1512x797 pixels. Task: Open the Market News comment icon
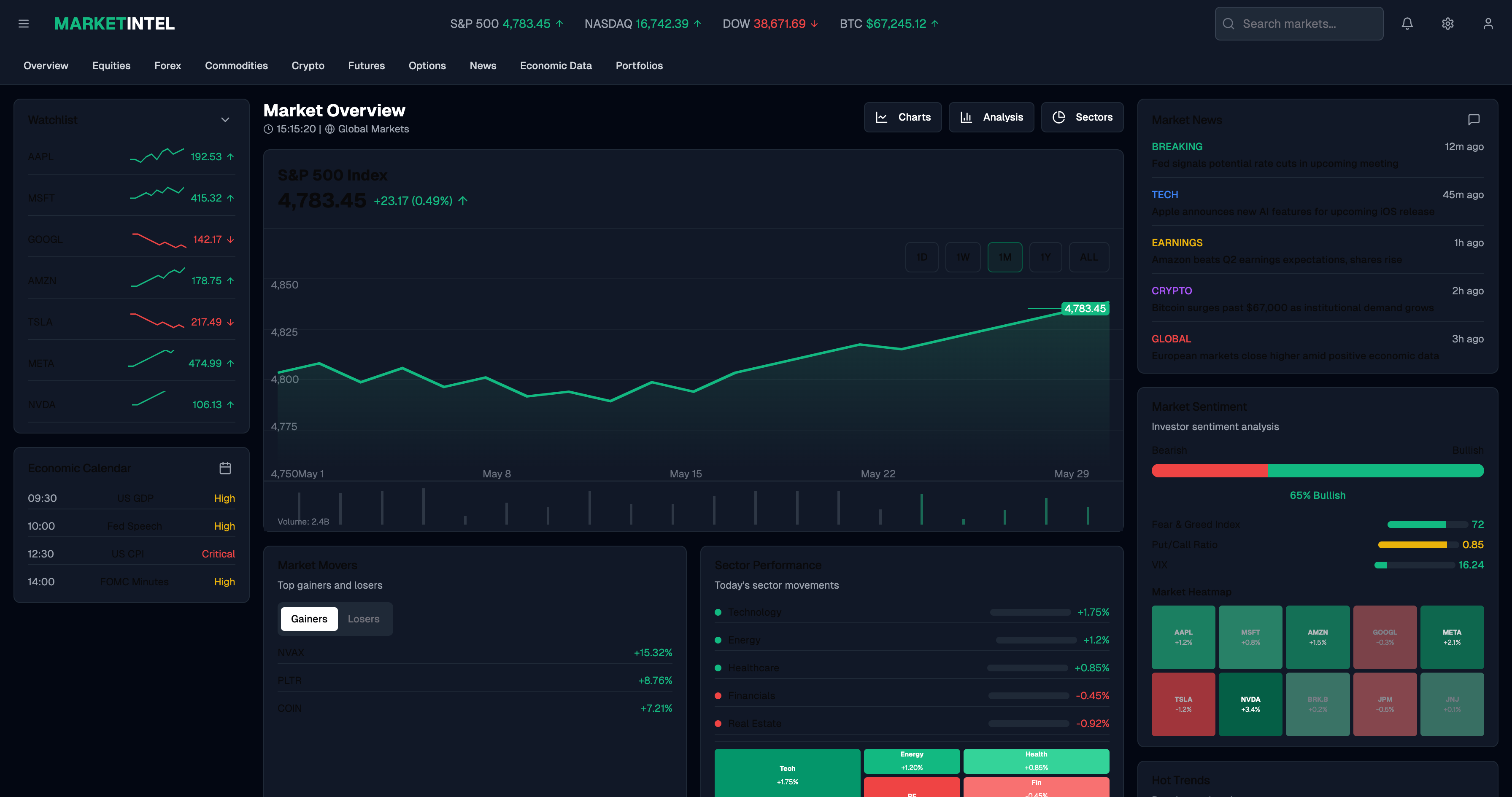(x=1475, y=120)
